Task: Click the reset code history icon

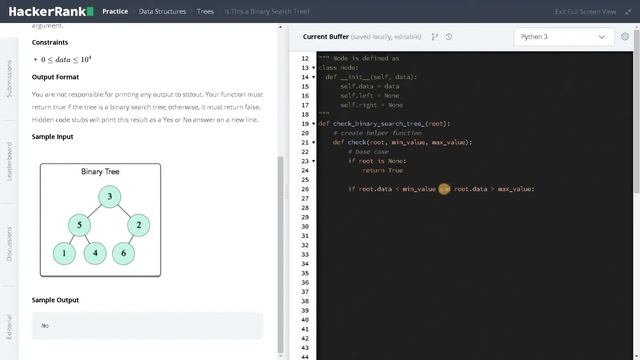Action: (x=449, y=37)
